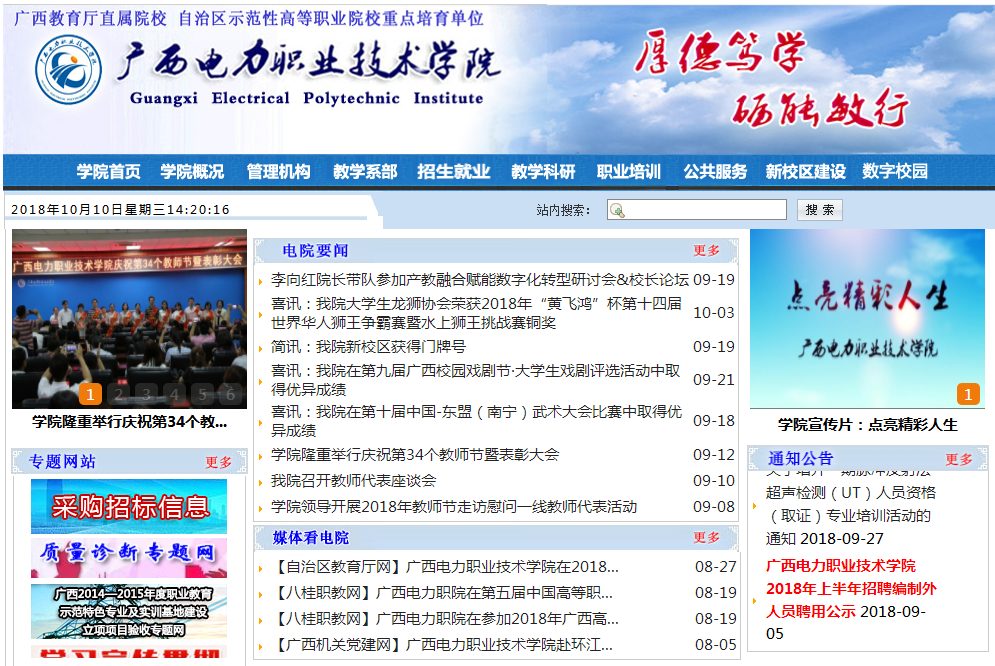Click 更多 in 媒体看电院 section

[706, 538]
